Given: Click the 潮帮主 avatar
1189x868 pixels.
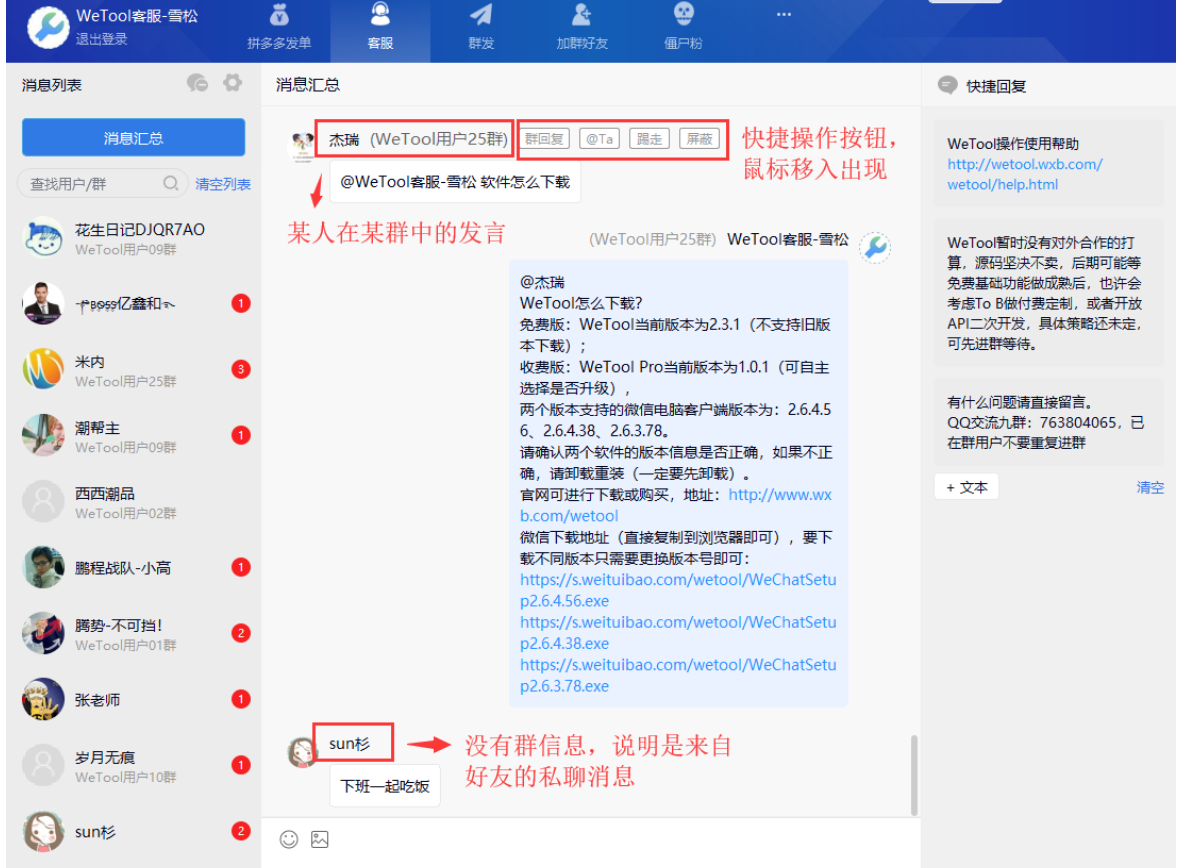Looking at the screenshot, I should point(43,436).
